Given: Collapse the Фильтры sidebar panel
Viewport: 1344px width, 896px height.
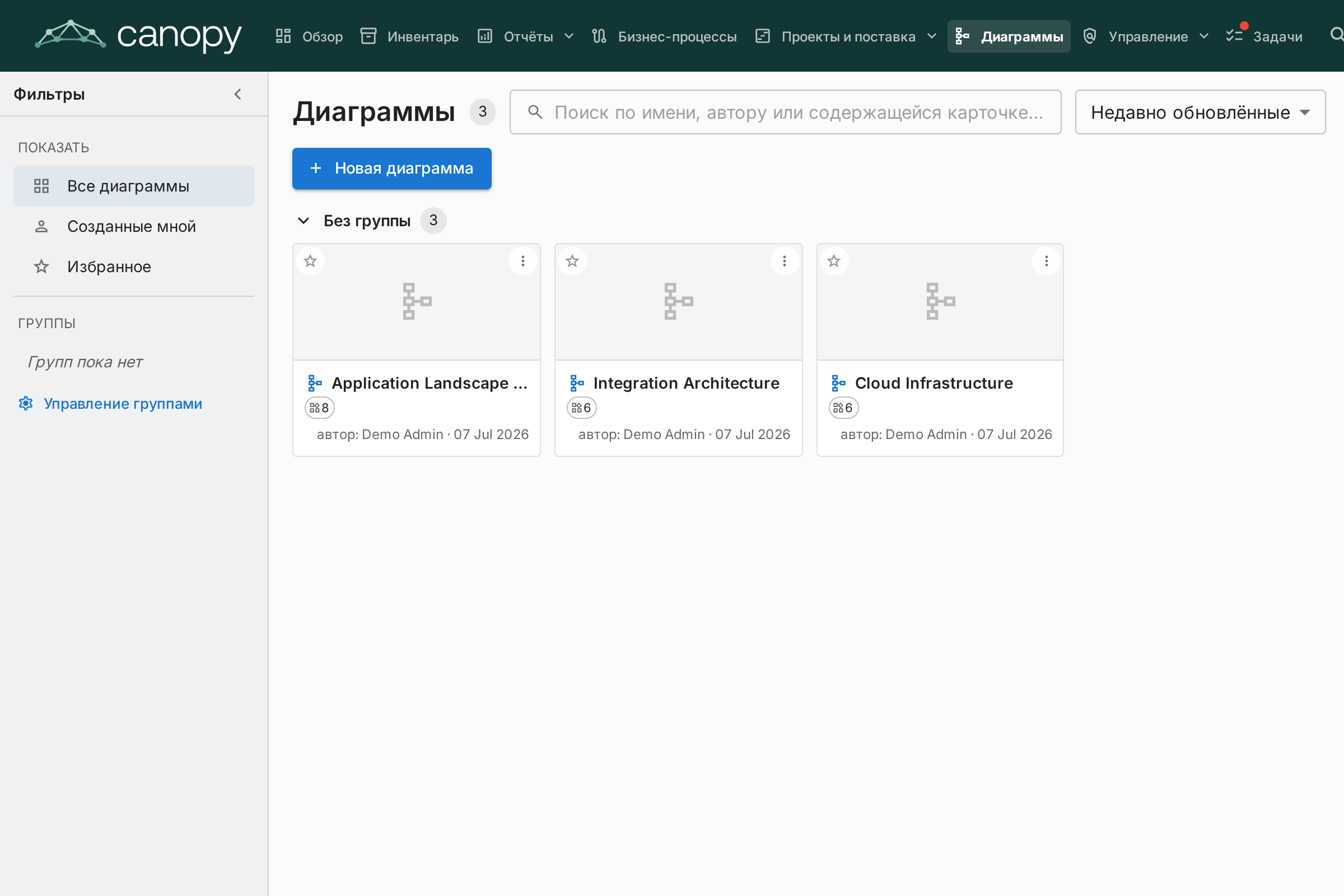Looking at the screenshot, I should (x=237, y=94).
